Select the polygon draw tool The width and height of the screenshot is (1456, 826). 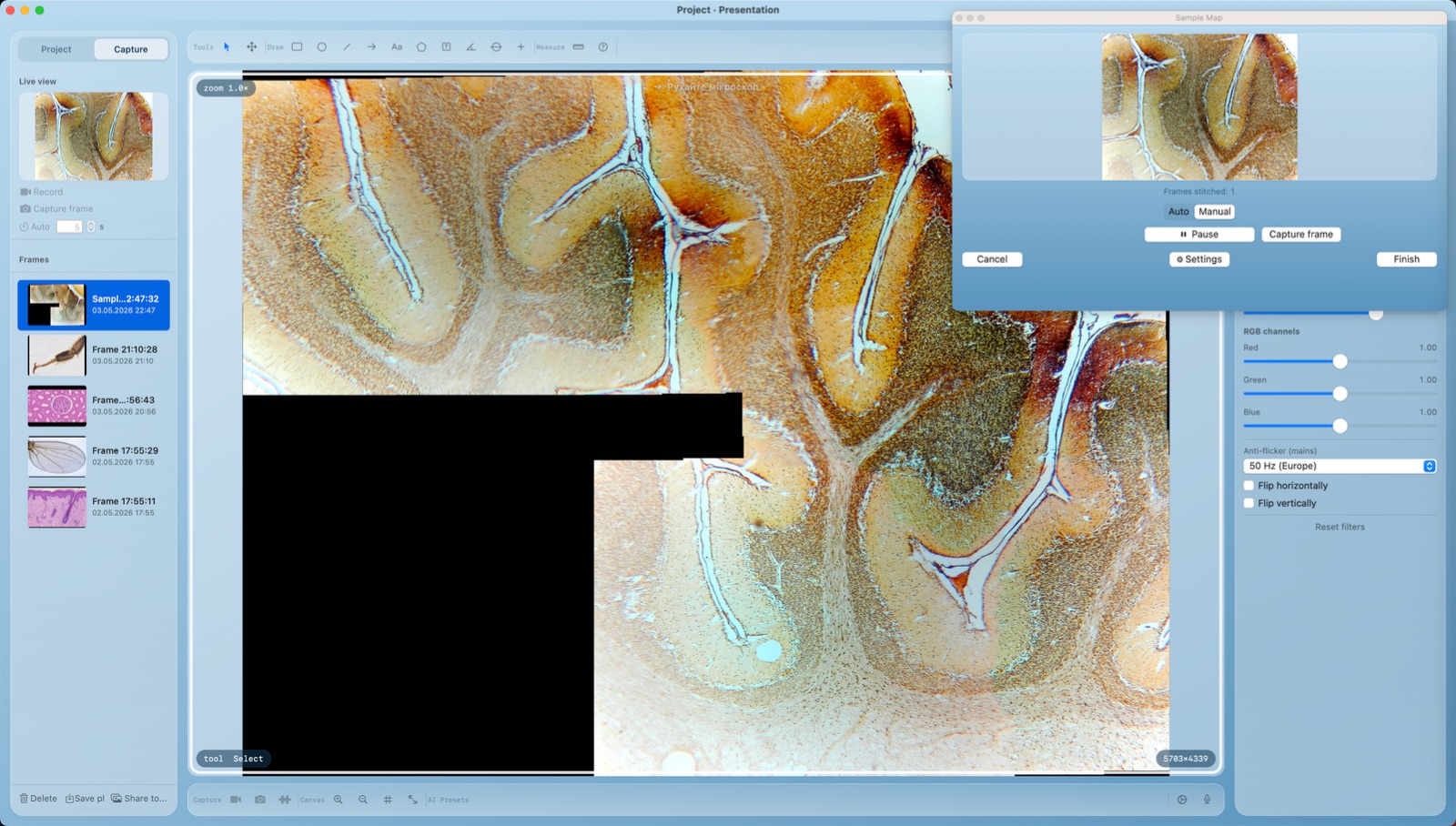coord(421,47)
